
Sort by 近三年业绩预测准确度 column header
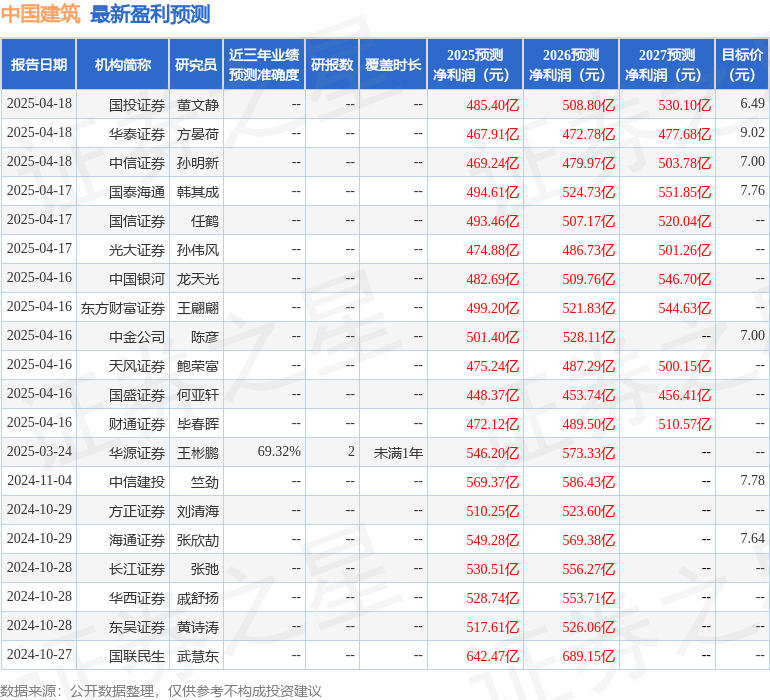(x=264, y=65)
